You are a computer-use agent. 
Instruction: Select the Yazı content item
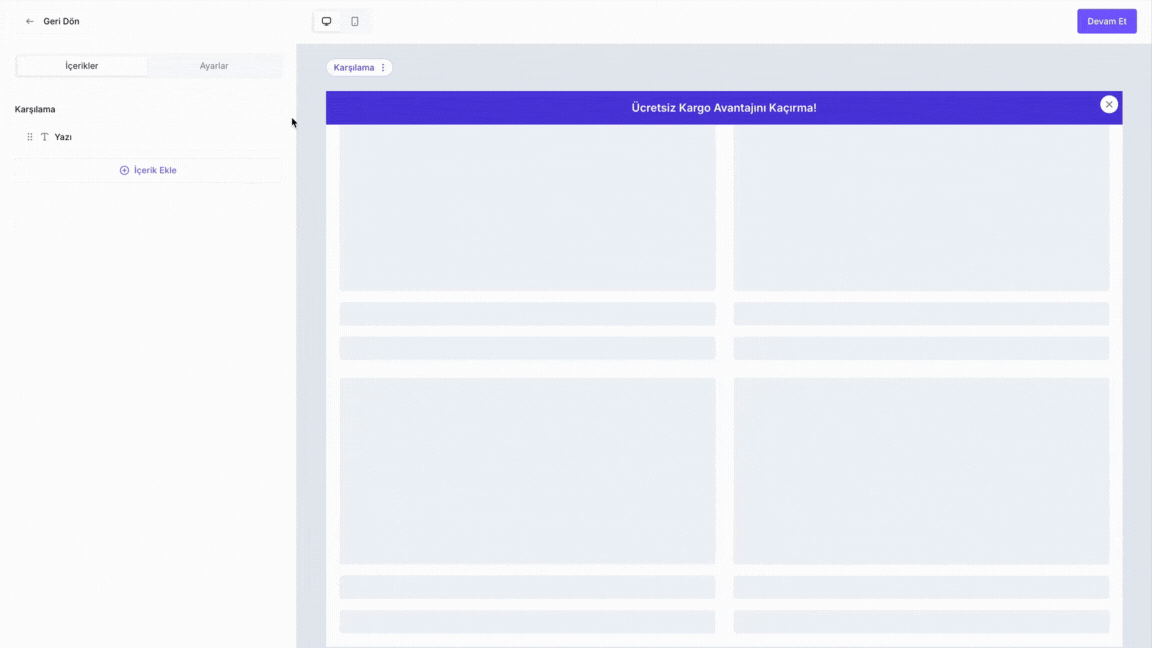click(63, 137)
